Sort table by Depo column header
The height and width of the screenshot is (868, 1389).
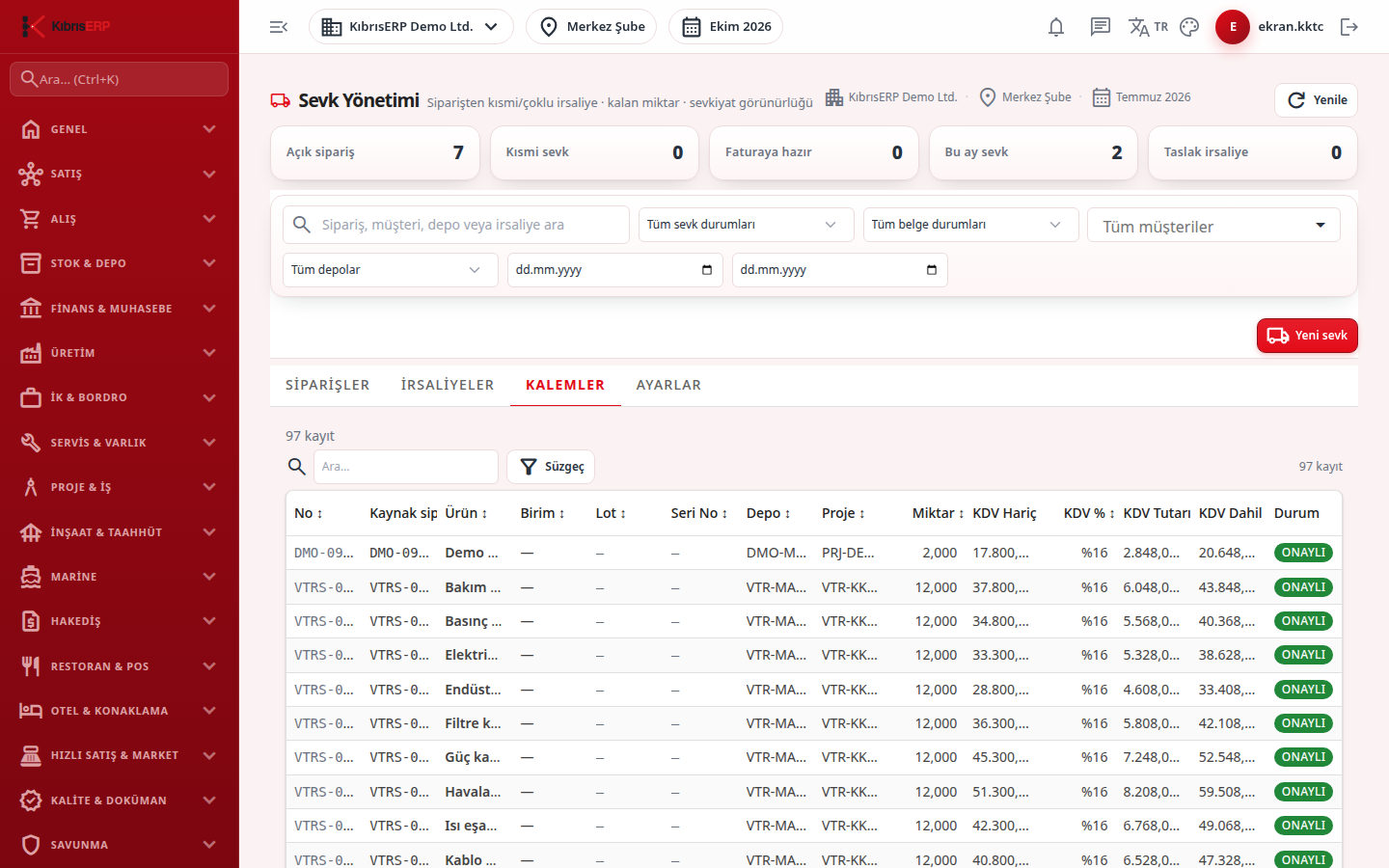pos(769,513)
